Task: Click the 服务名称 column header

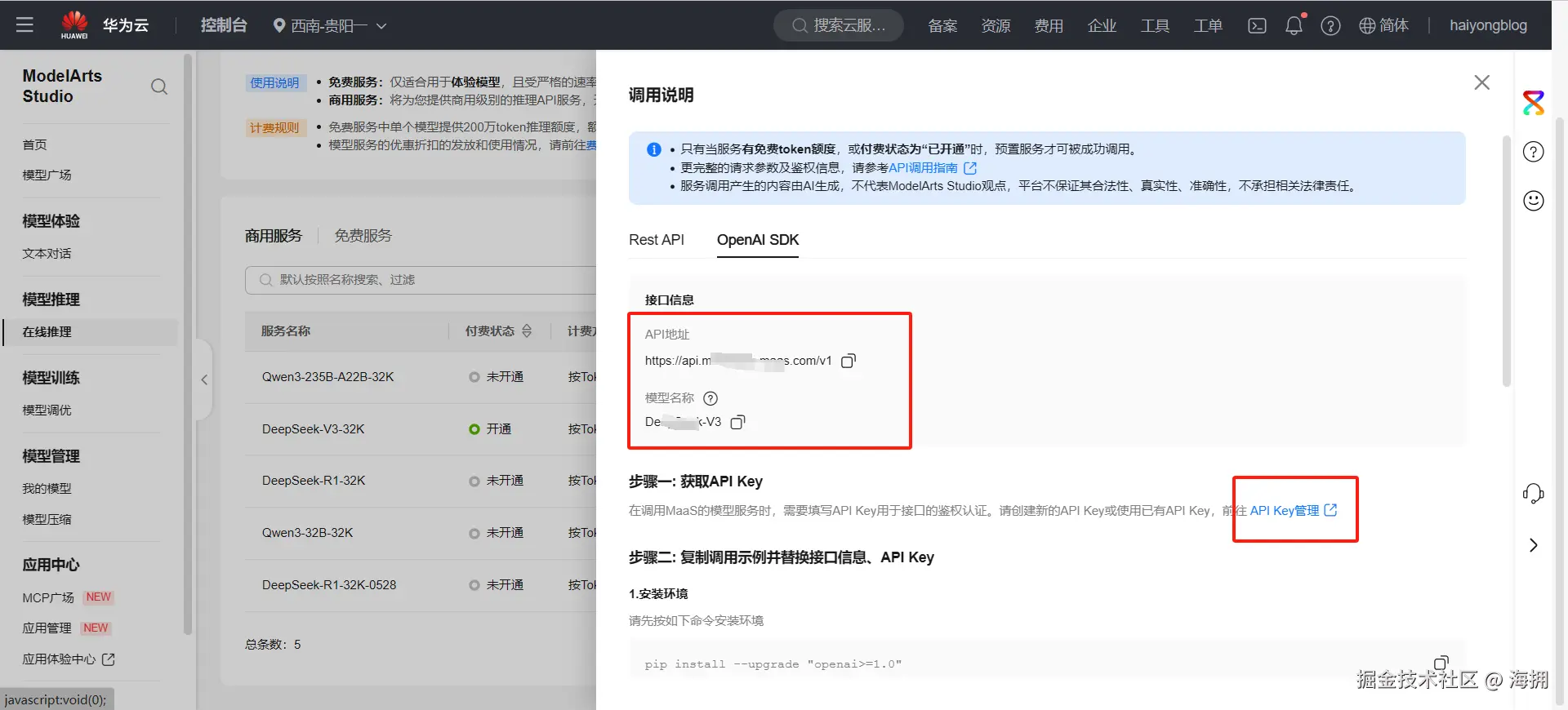Action: pos(286,331)
